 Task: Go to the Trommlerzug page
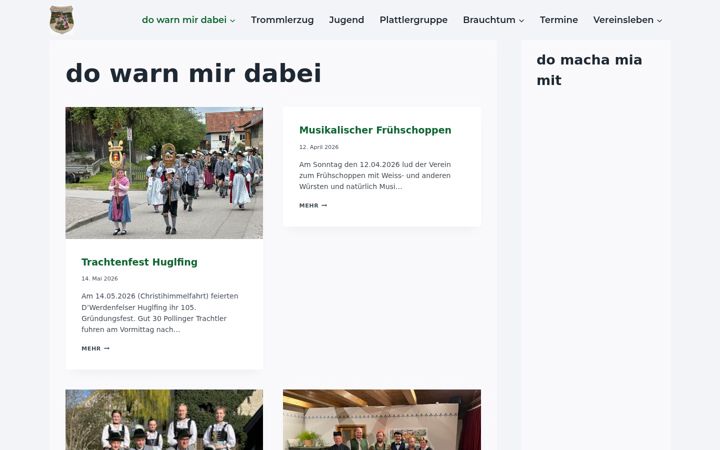pyautogui.click(x=282, y=20)
